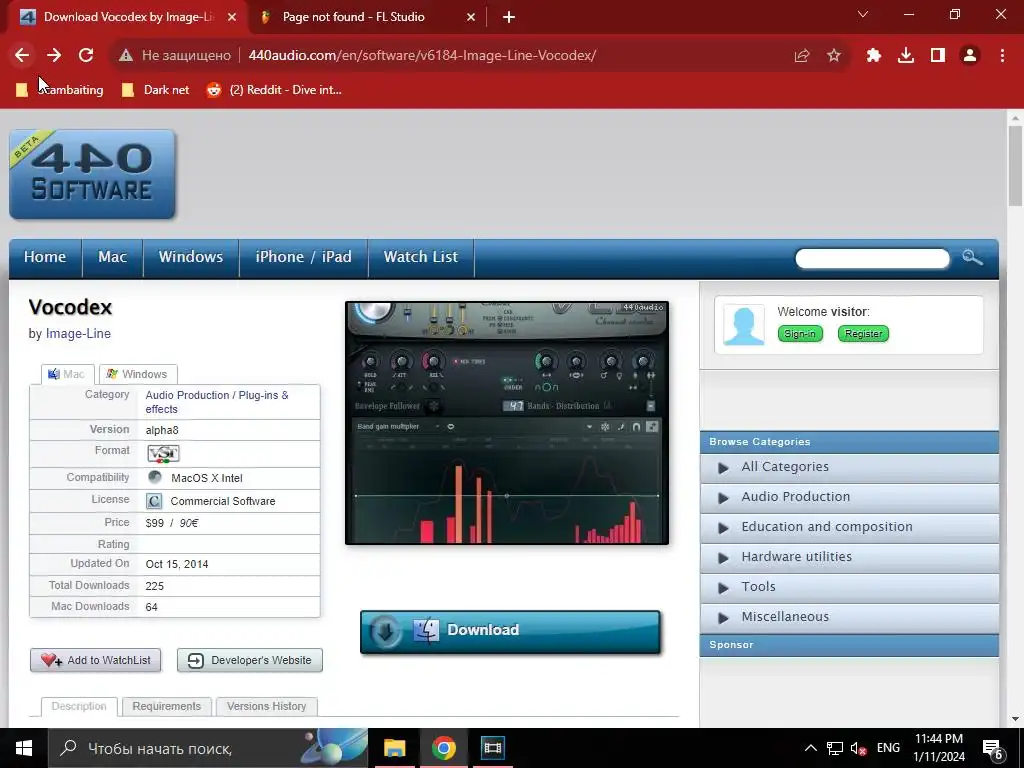
Task: Open the Windows menu item
Action: click(x=191, y=257)
